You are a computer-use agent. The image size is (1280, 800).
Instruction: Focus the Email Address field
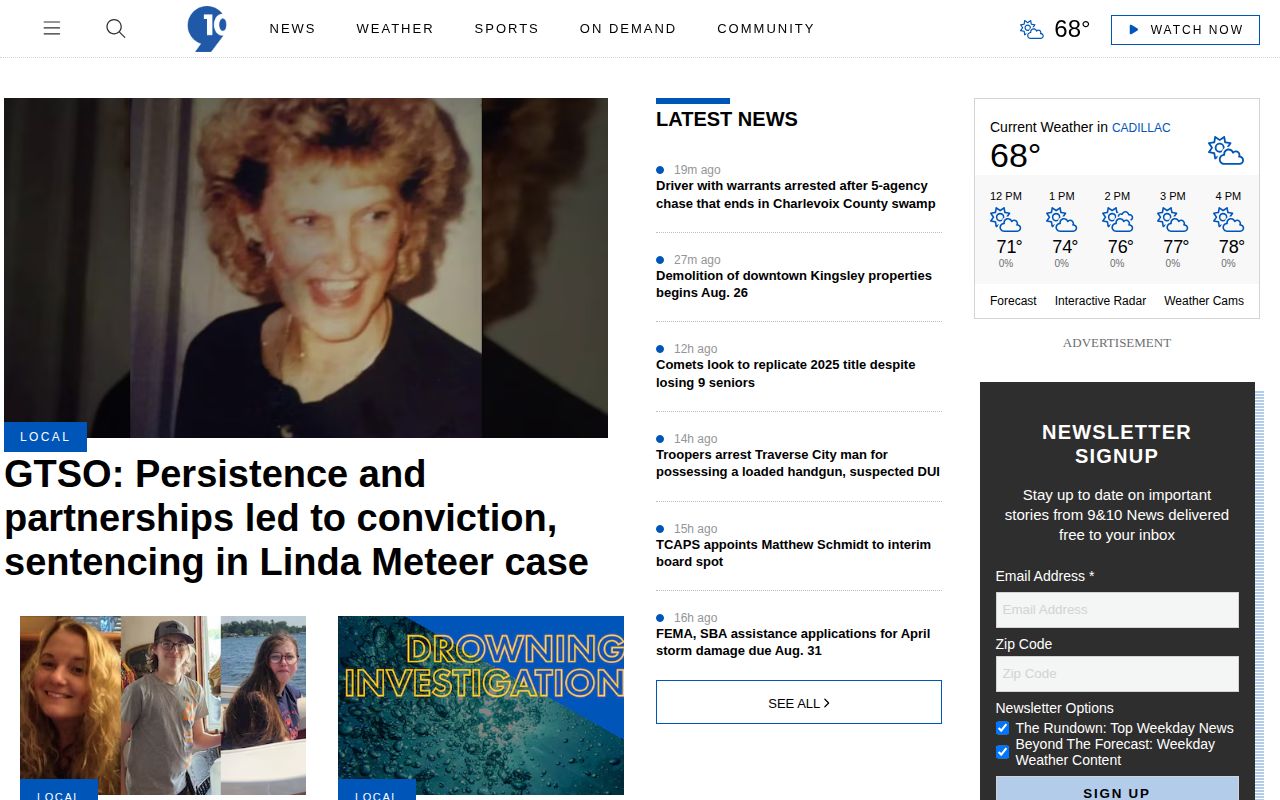1117,610
